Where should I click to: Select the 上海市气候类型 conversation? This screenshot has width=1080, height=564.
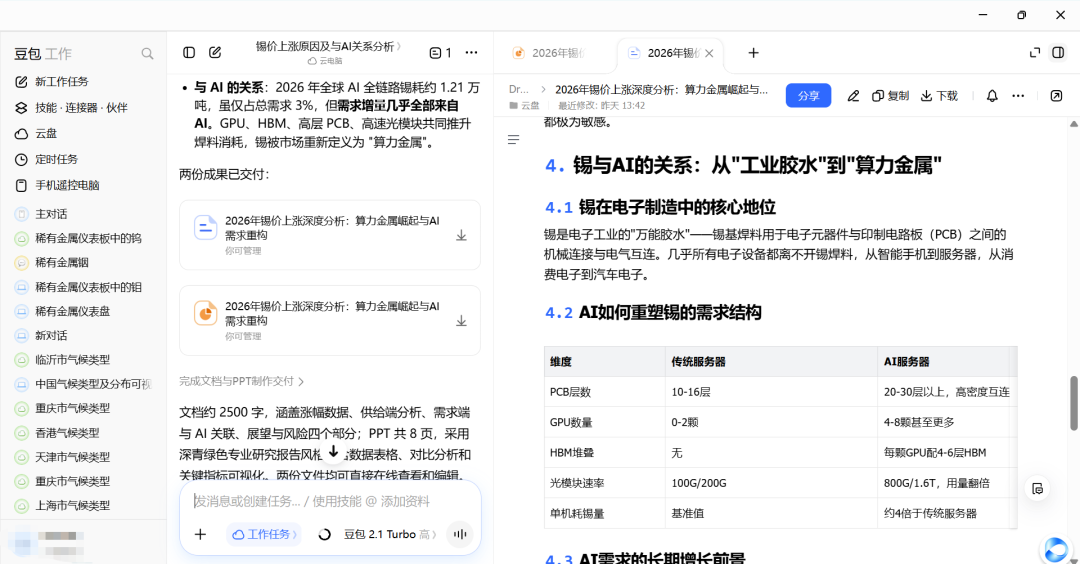coord(83,505)
